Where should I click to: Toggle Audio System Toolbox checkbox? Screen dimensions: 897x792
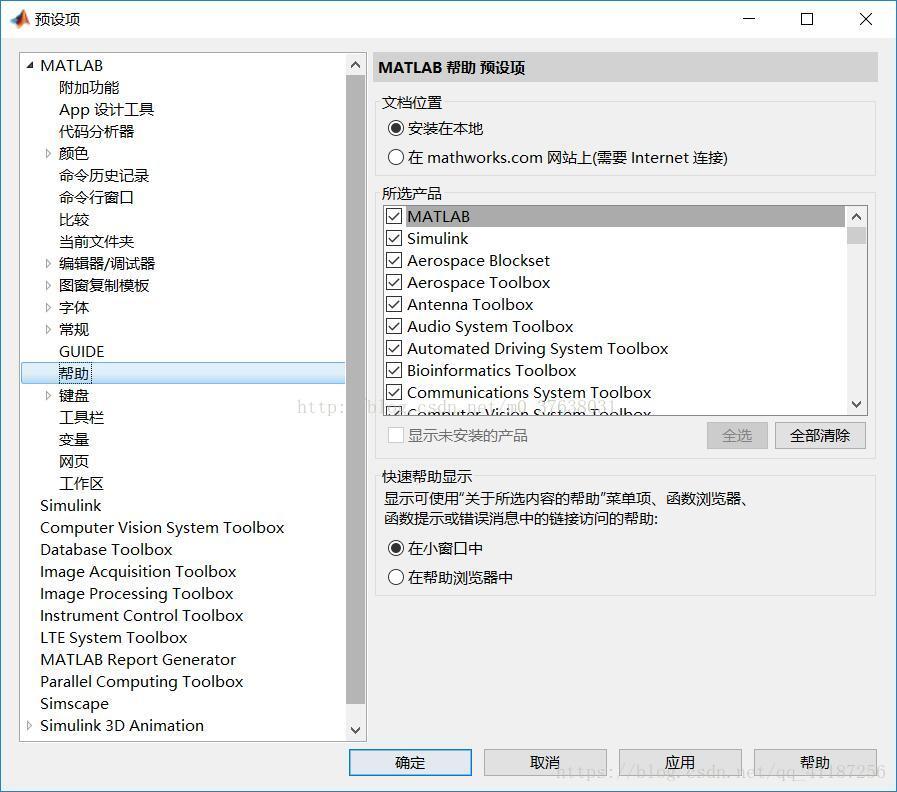[x=394, y=326]
